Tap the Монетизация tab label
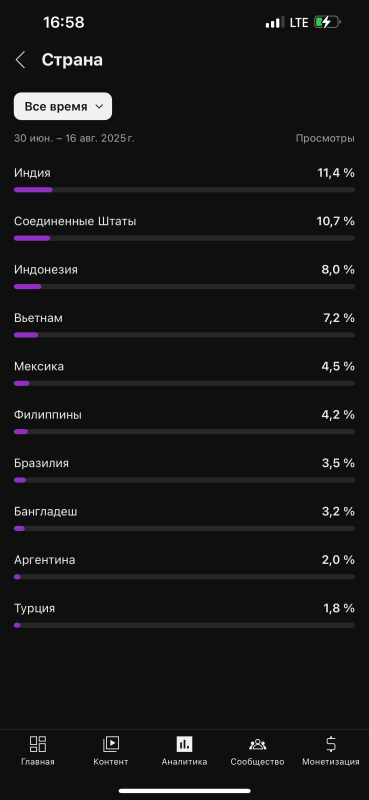This screenshot has width=369, height=800. (x=331, y=762)
